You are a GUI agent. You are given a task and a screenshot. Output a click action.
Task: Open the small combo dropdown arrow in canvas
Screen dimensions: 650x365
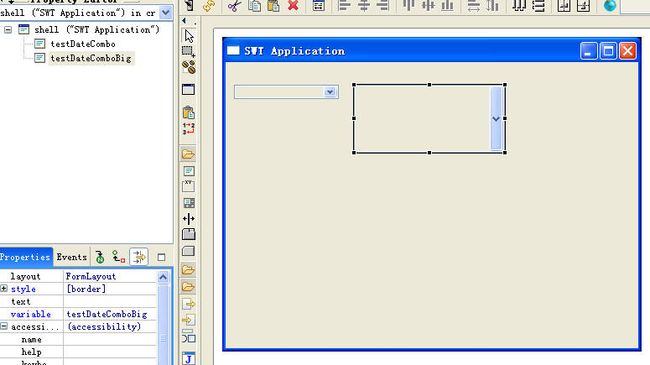[330, 92]
